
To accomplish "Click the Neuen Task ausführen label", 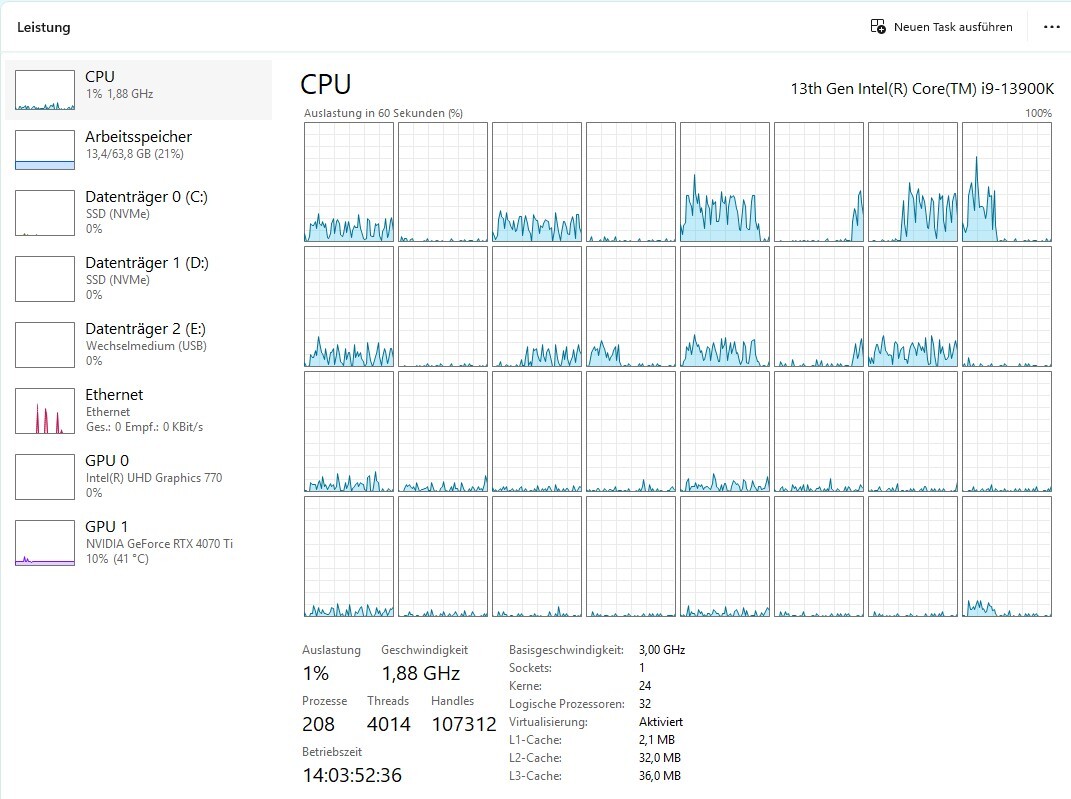I will (953, 27).
